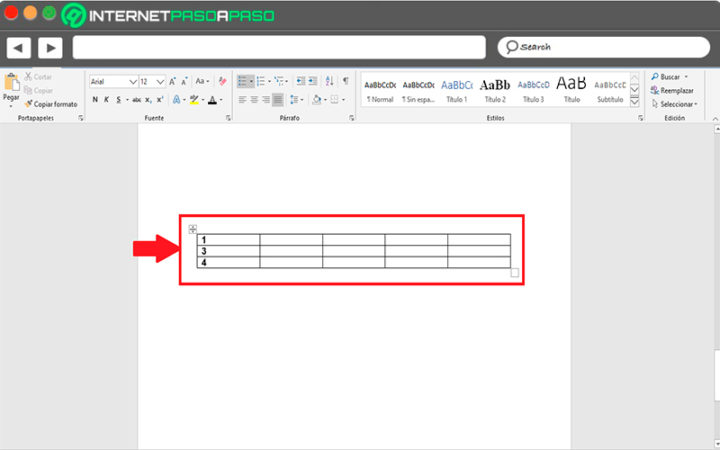Click borders grid icon
Viewport: 720px width, 450px height.
click(x=334, y=100)
